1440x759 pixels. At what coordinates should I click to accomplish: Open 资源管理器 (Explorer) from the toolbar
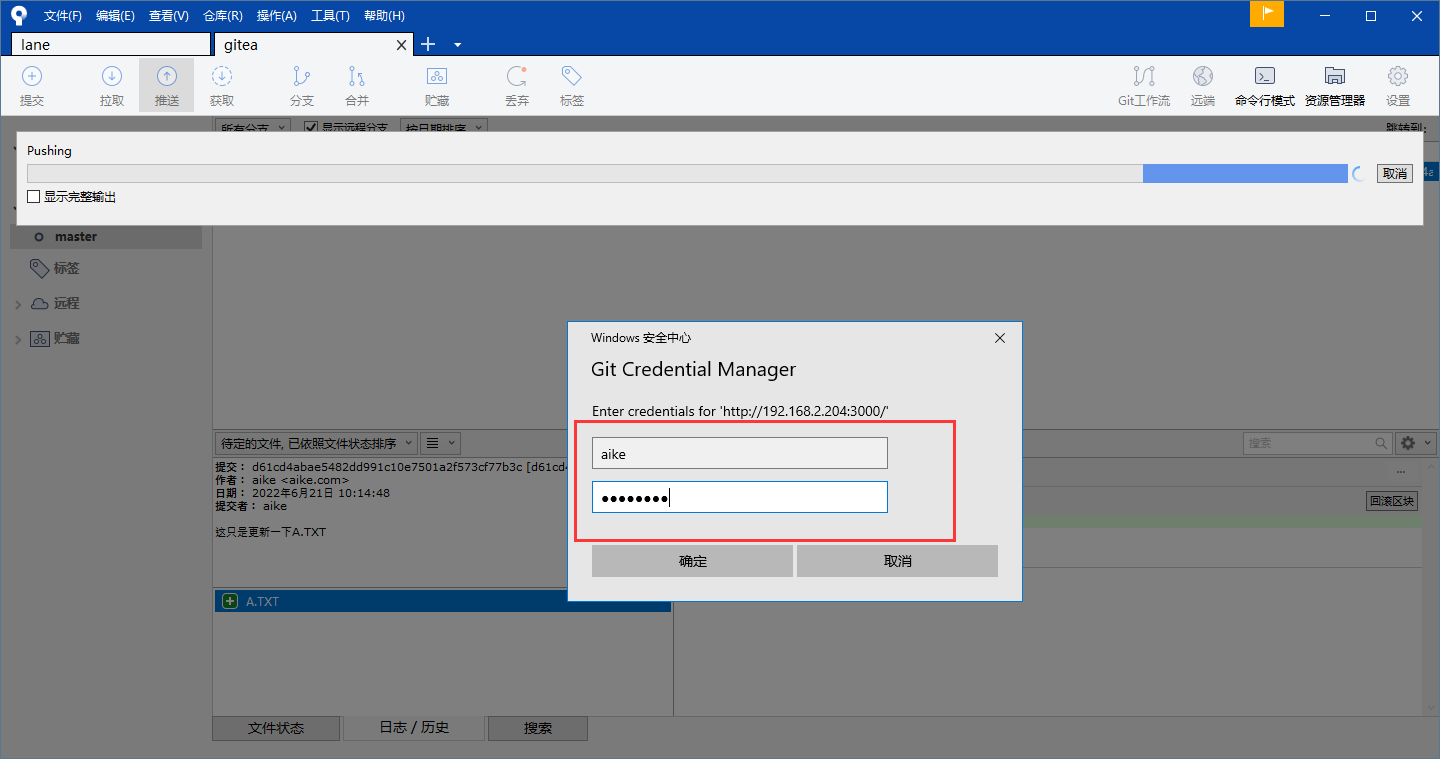click(x=1335, y=86)
